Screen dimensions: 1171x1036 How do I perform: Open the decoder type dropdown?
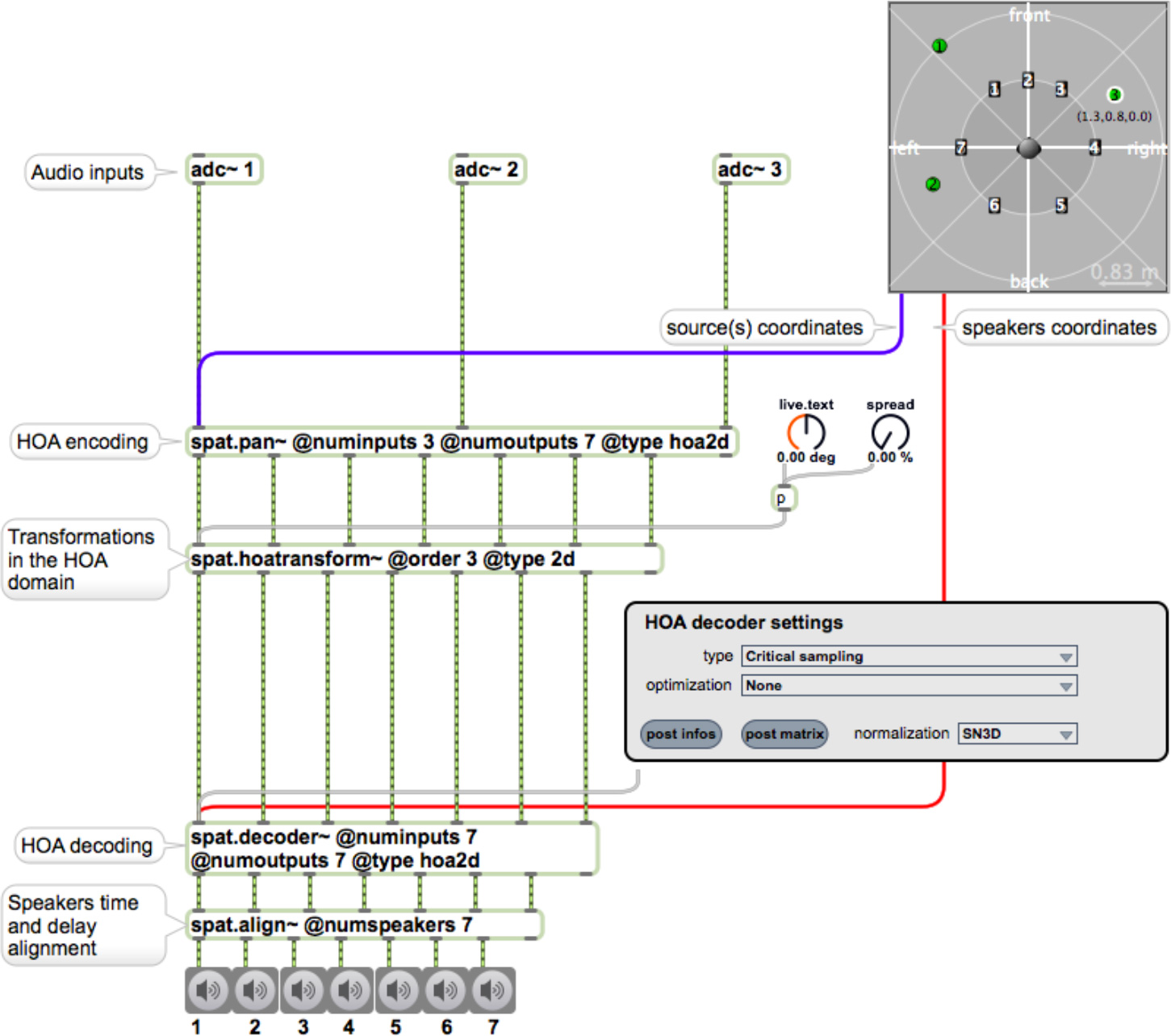point(909,656)
